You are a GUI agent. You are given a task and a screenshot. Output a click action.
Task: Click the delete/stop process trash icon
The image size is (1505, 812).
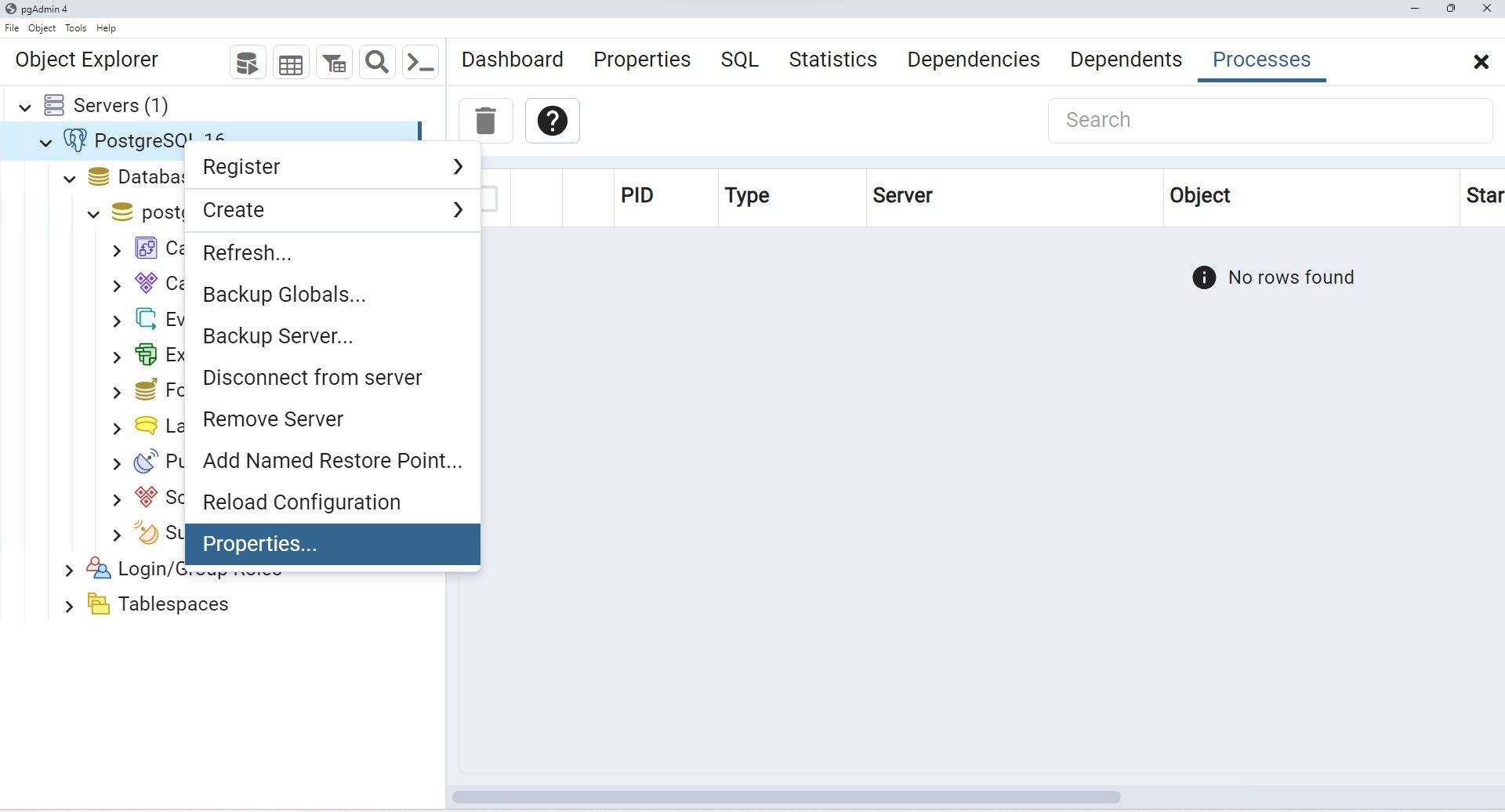[485, 121]
